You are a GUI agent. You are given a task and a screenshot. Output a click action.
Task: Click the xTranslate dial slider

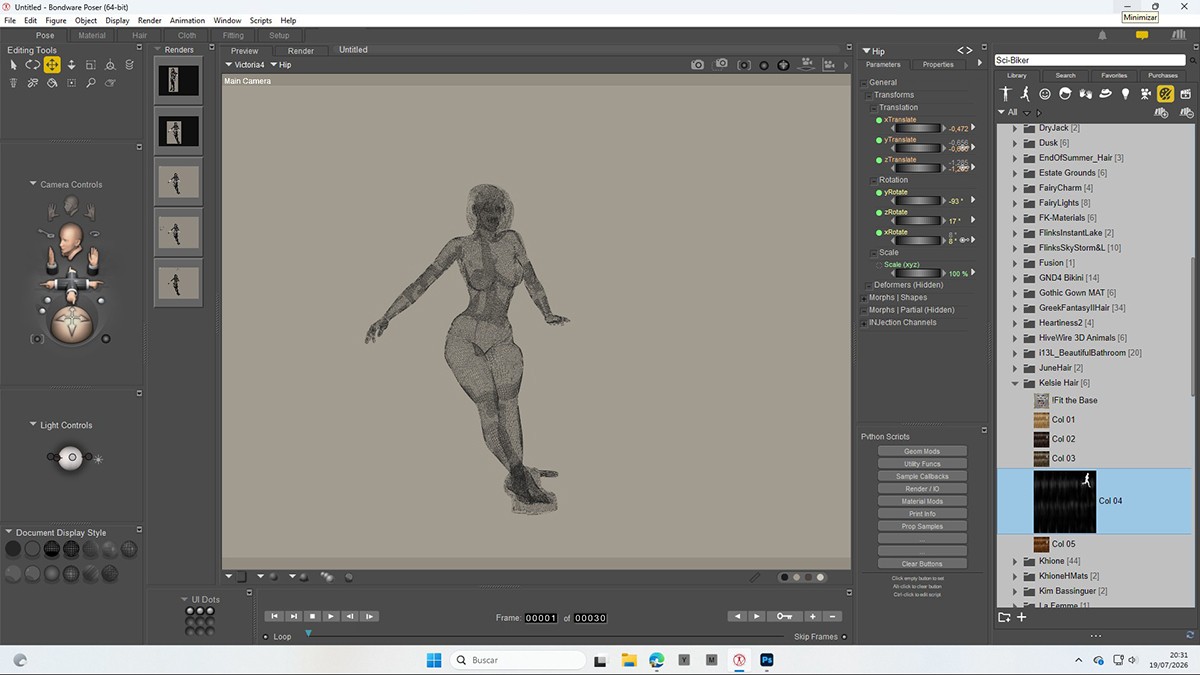click(916, 128)
